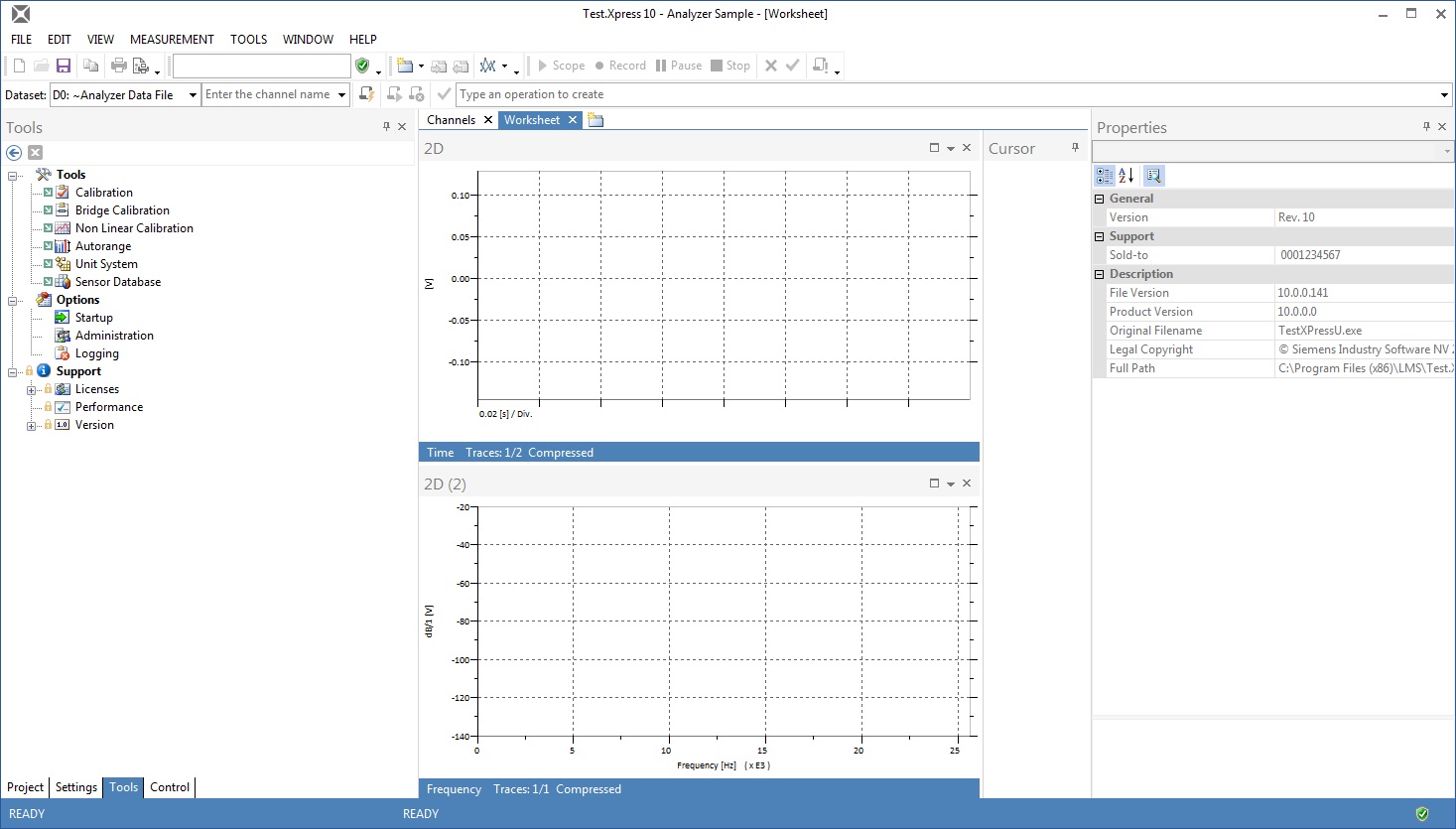Open the 2D (2) pane options dropdown arrow

click(x=951, y=484)
